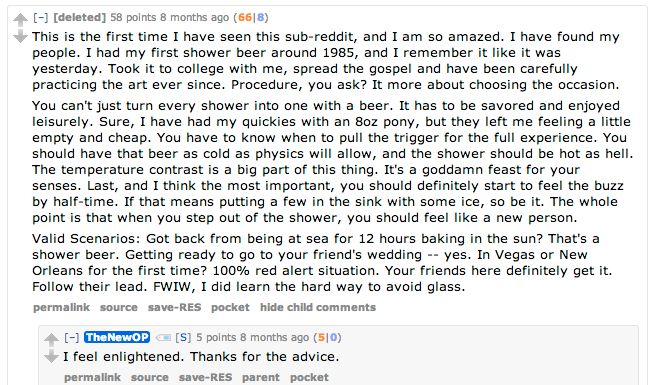Upvote TheNewOP's reply comment
This screenshot has height=385, width=652.
point(51,339)
